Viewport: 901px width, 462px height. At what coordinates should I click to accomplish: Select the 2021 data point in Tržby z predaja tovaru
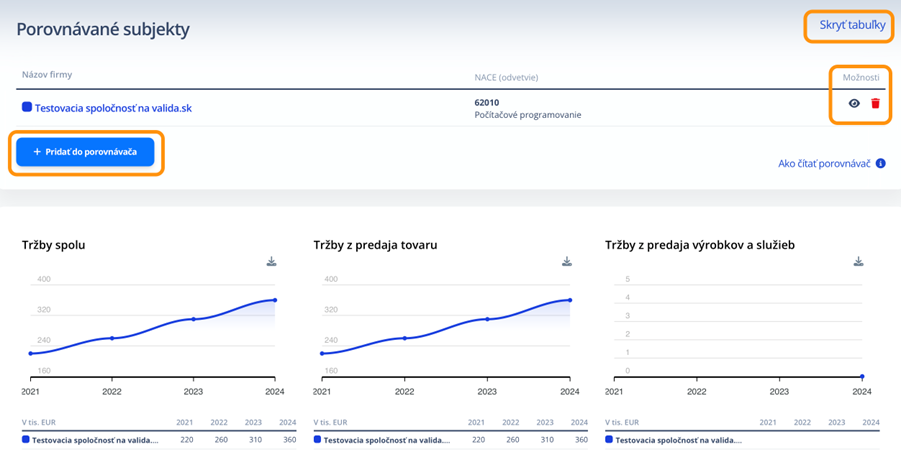click(321, 353)
